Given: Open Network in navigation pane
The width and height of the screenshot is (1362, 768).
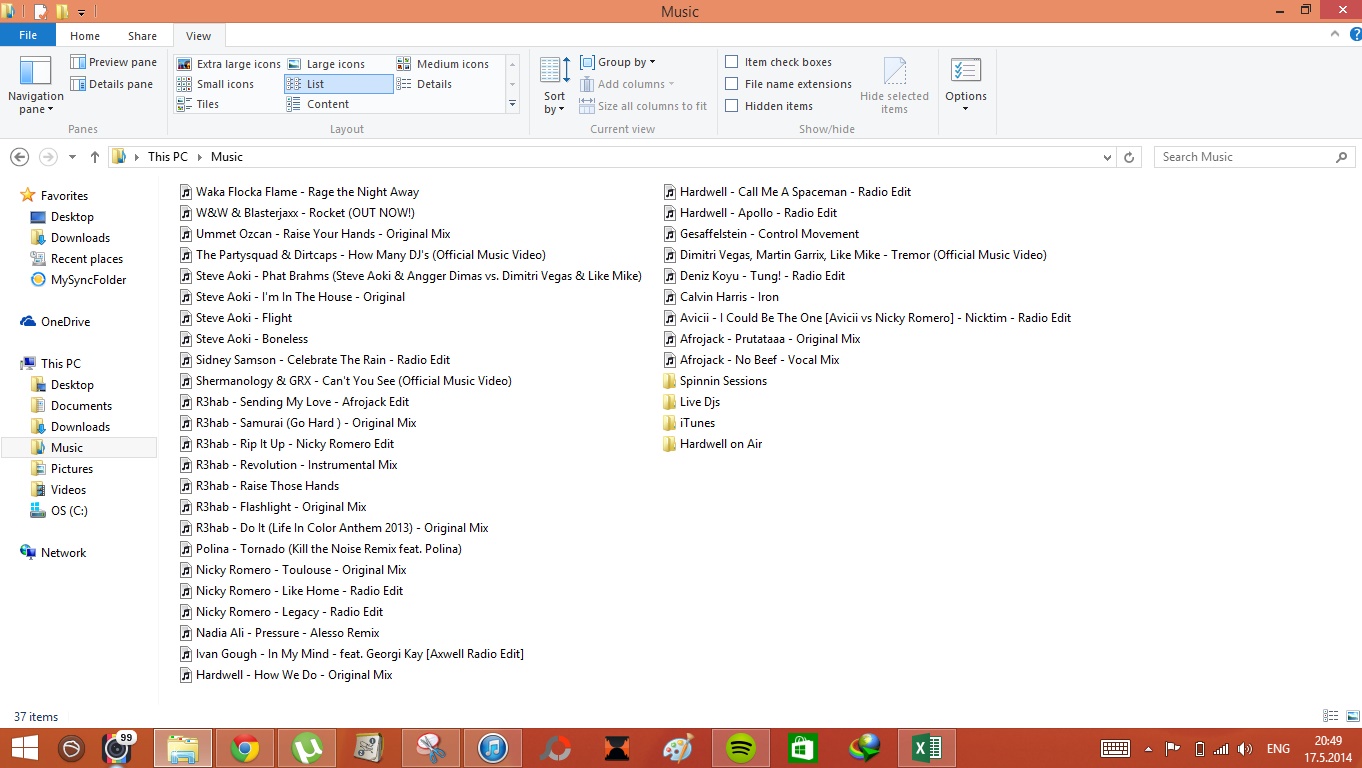Looking at the screenshot, I should tap(63, 553).
